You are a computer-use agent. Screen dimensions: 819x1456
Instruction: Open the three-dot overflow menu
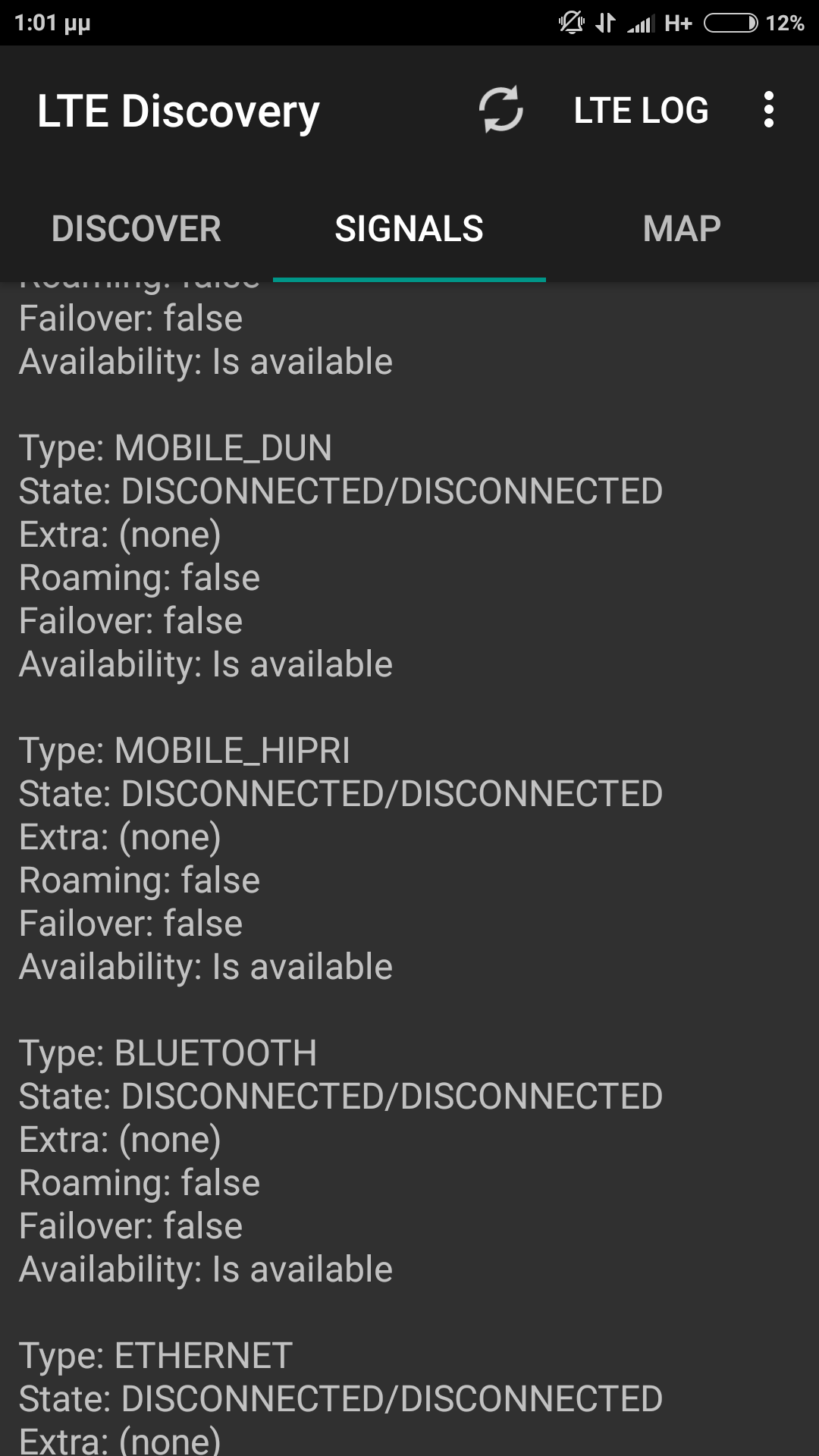(x=768, y=110)
